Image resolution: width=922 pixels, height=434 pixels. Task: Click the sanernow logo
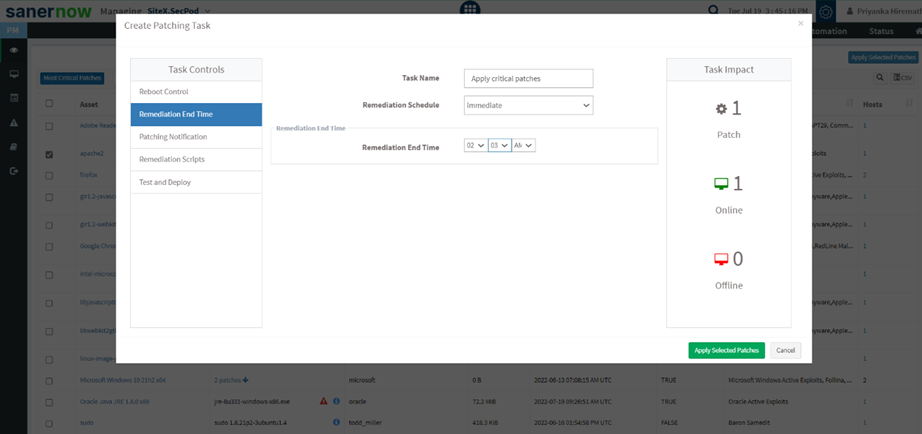point(48,11)
